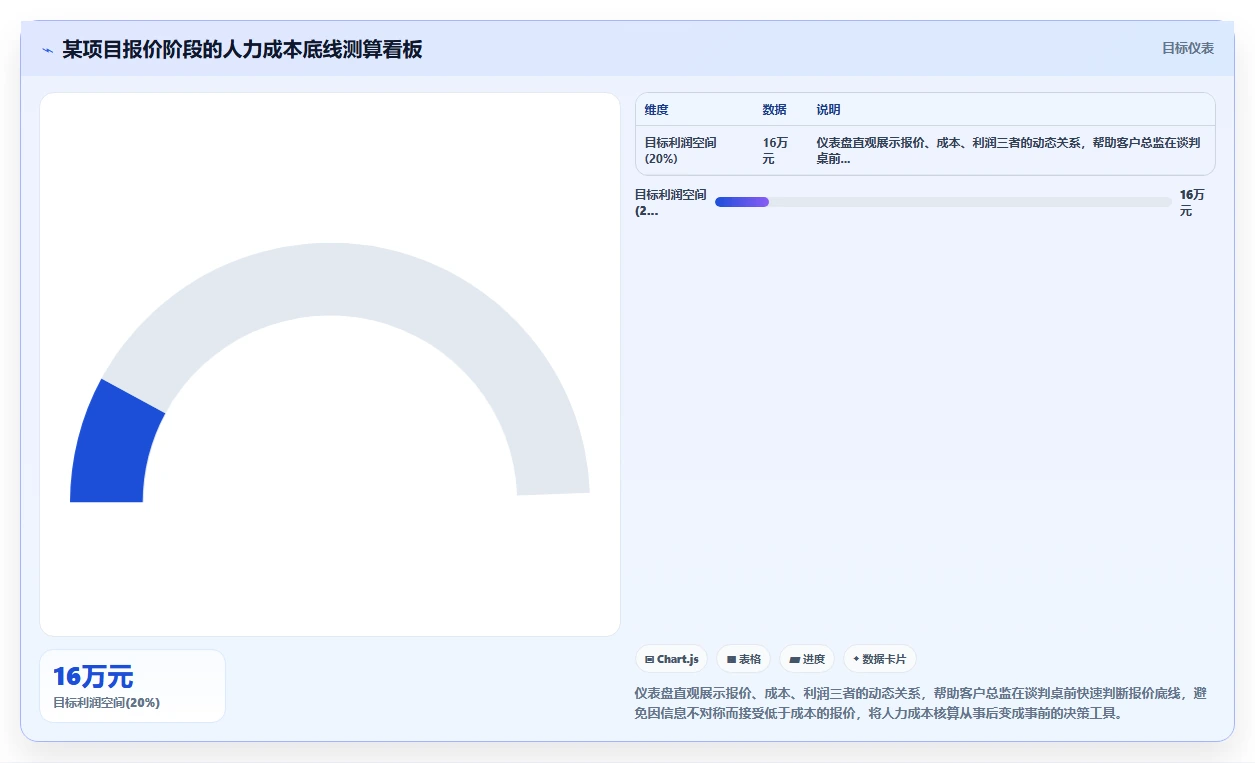This screenshot has height=763, width=1255.
Task: Click the 数据 column header
Action: pyautogui.click(x=774, y=110)
